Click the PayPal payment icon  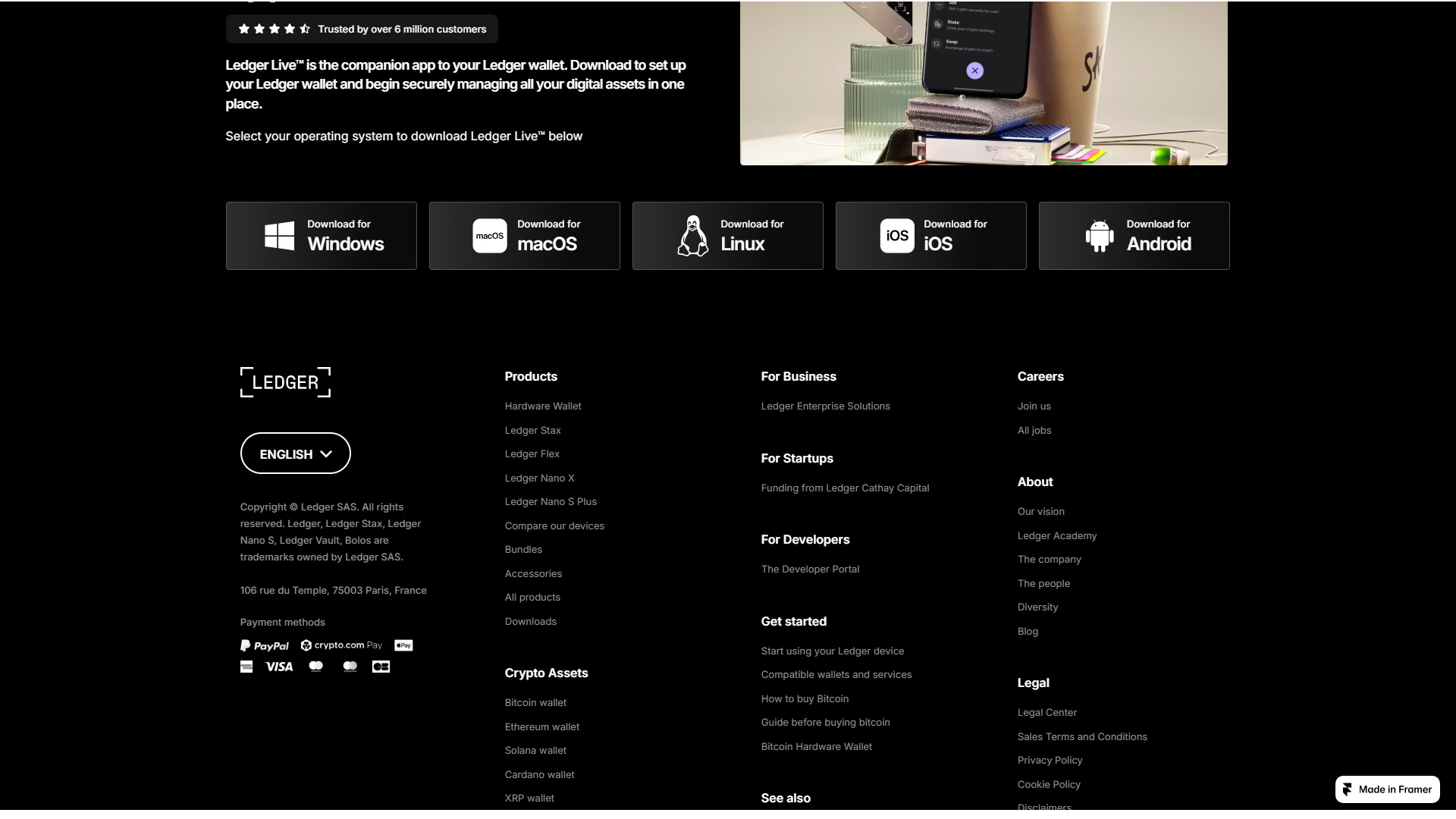(265, 645)
